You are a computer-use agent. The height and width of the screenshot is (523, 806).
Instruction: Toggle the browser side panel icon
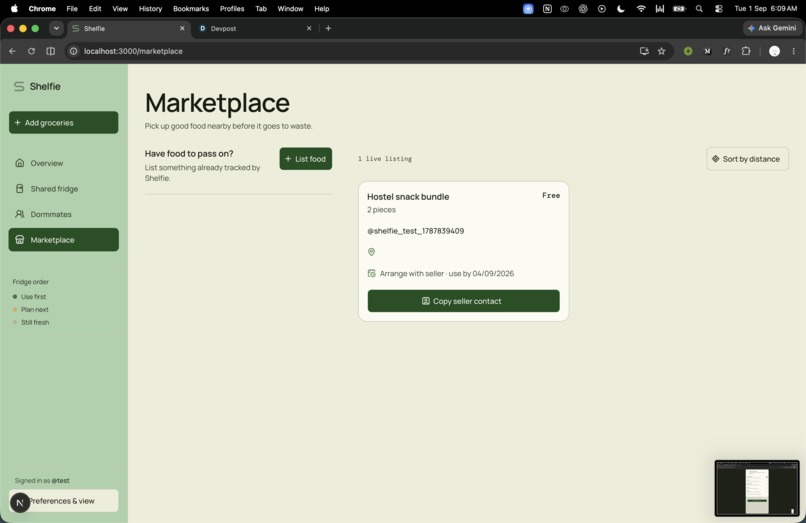[x=50, y=51]
